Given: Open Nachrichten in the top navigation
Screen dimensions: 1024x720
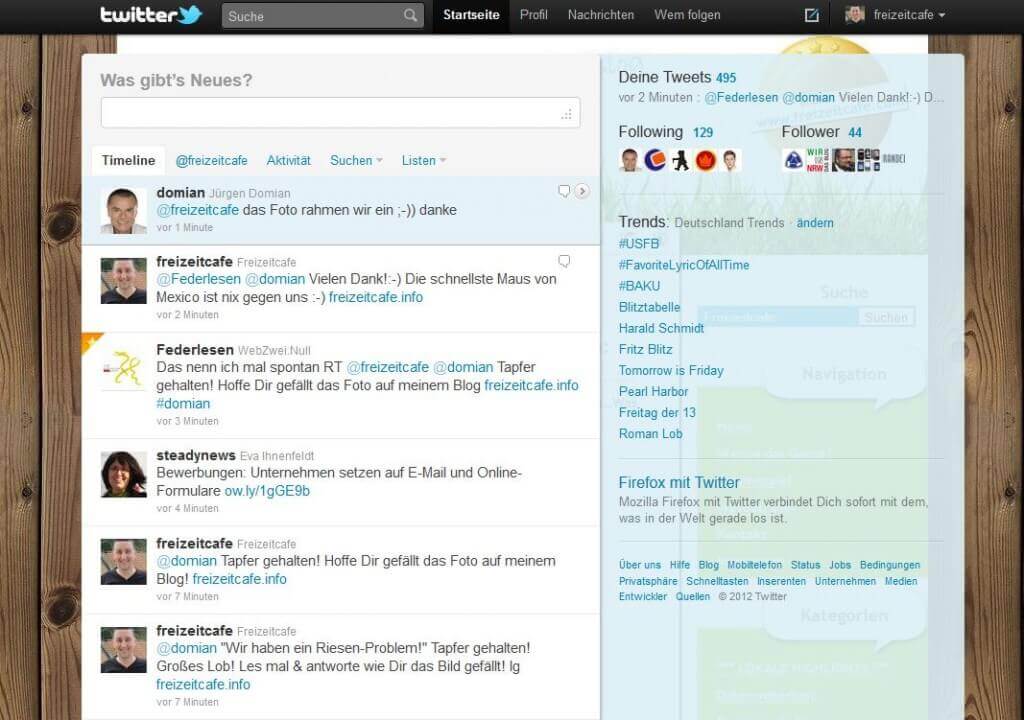Looking at the screenshot, I should pos(601,15).
